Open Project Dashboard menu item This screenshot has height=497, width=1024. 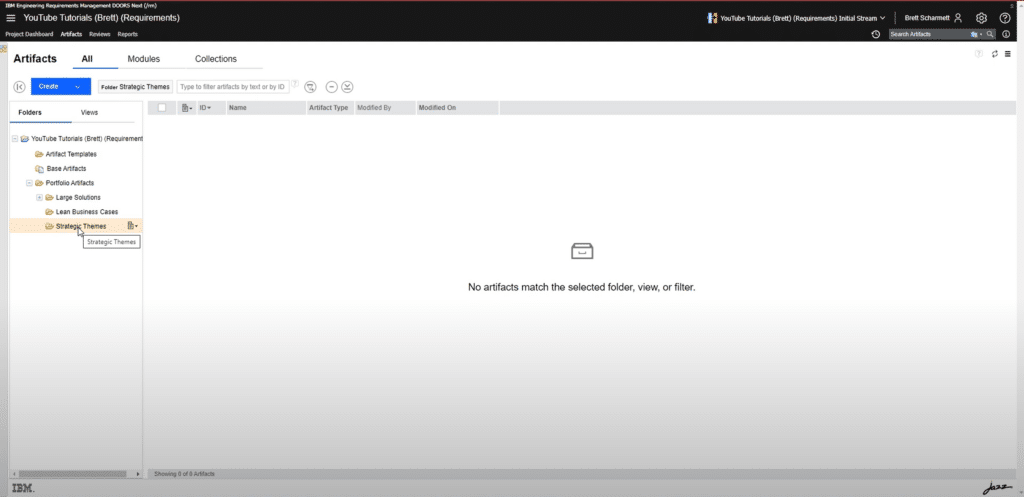[29, 34]
